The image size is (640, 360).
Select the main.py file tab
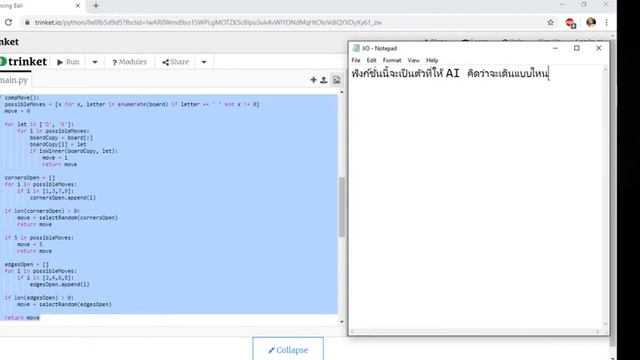(x=14, y=80)
